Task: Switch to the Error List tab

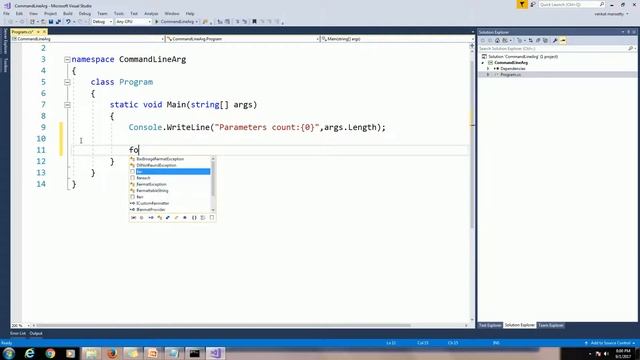Action: (18, 333)
